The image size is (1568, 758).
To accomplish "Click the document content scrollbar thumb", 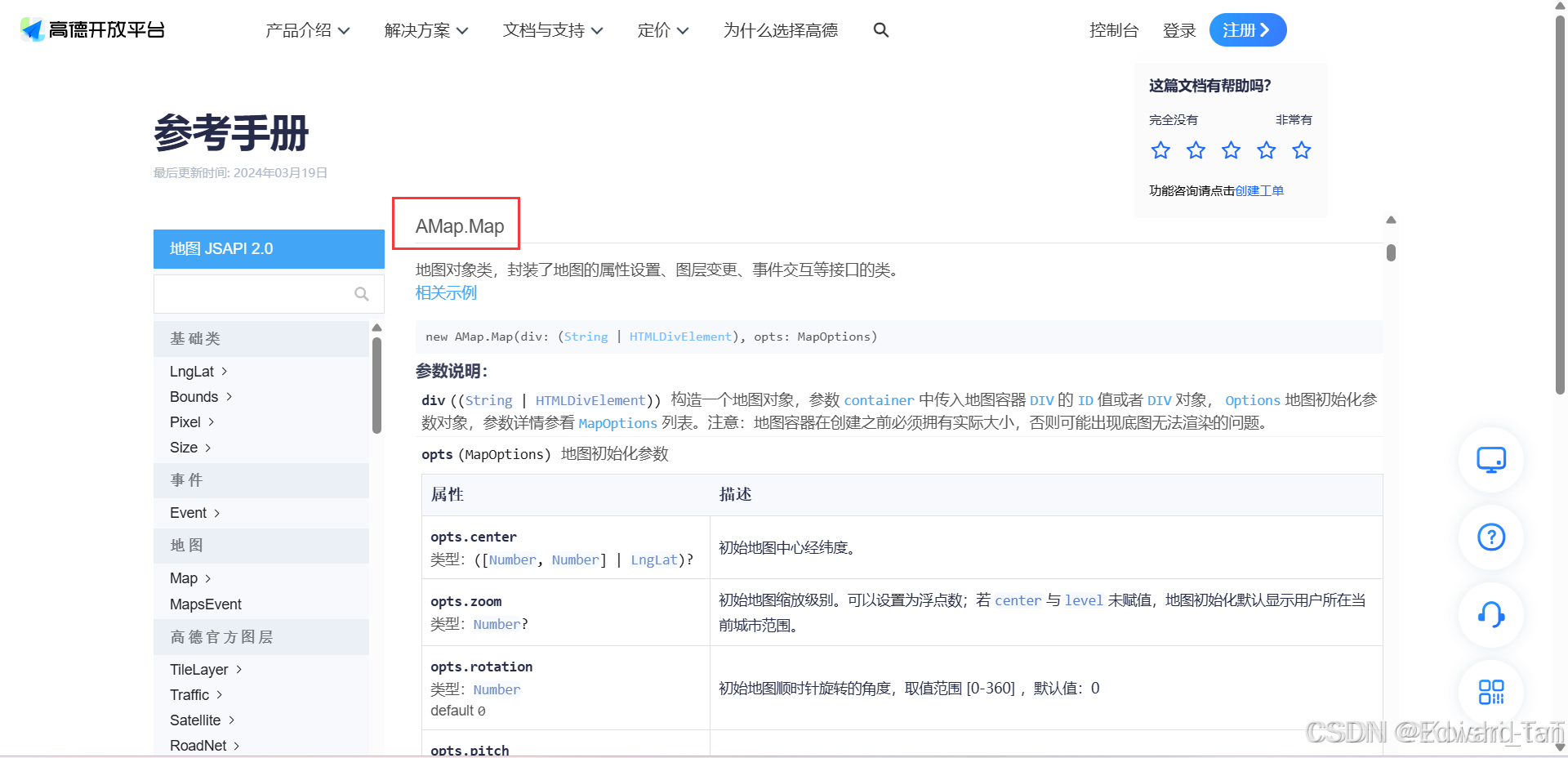I will pyautogui.click(x=1391, y=253).
